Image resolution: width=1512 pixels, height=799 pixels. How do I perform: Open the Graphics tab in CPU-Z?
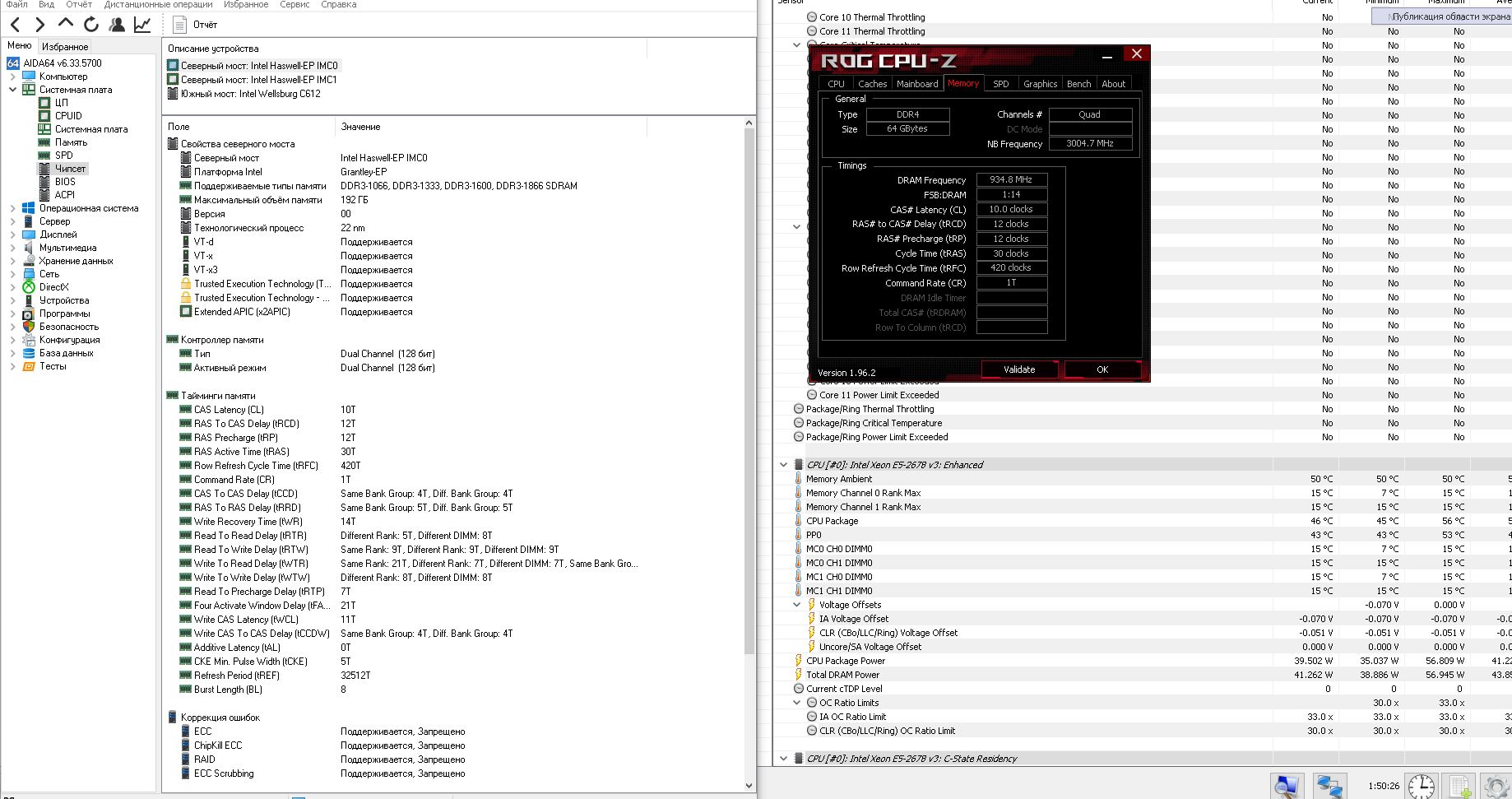(1040, 84)
